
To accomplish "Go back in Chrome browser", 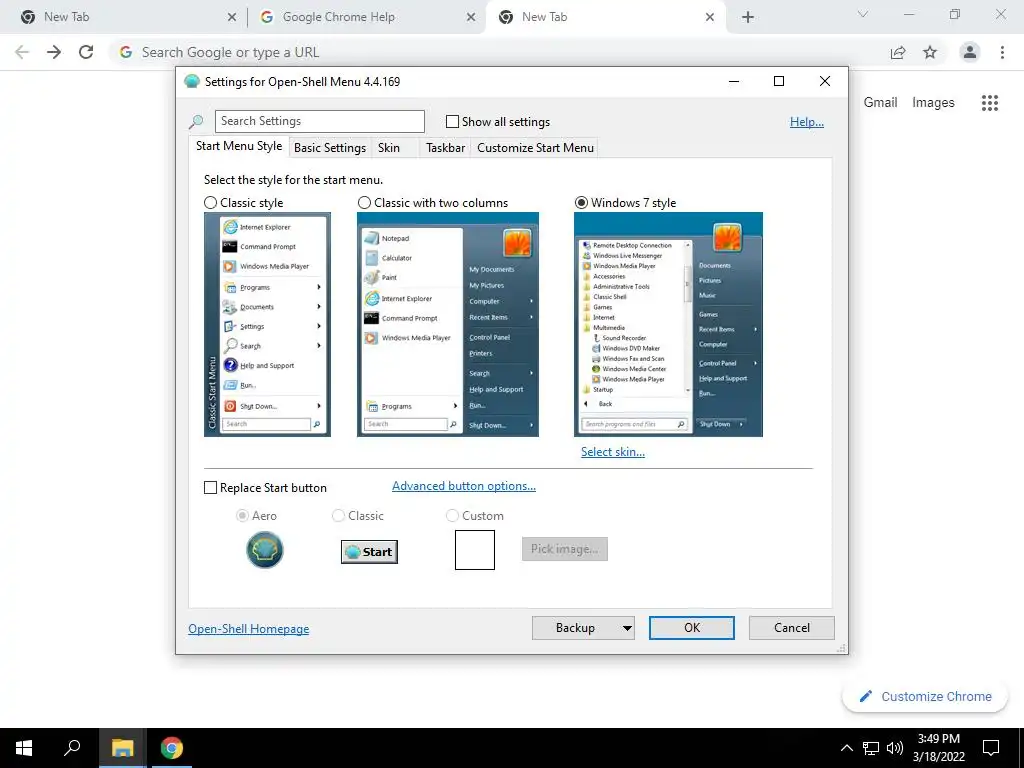I will point(22,52).
